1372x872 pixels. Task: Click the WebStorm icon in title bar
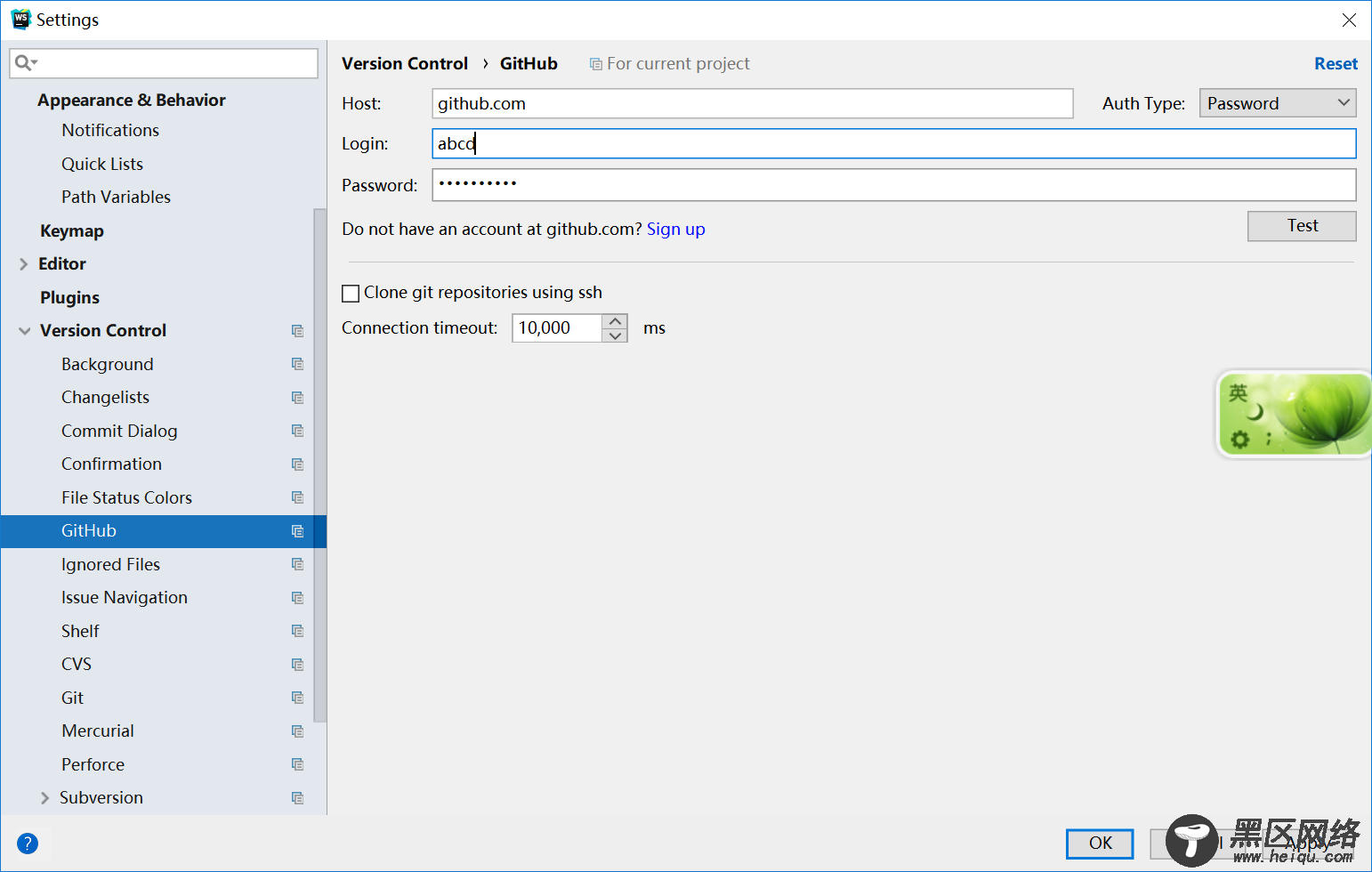tap(20, 20)
